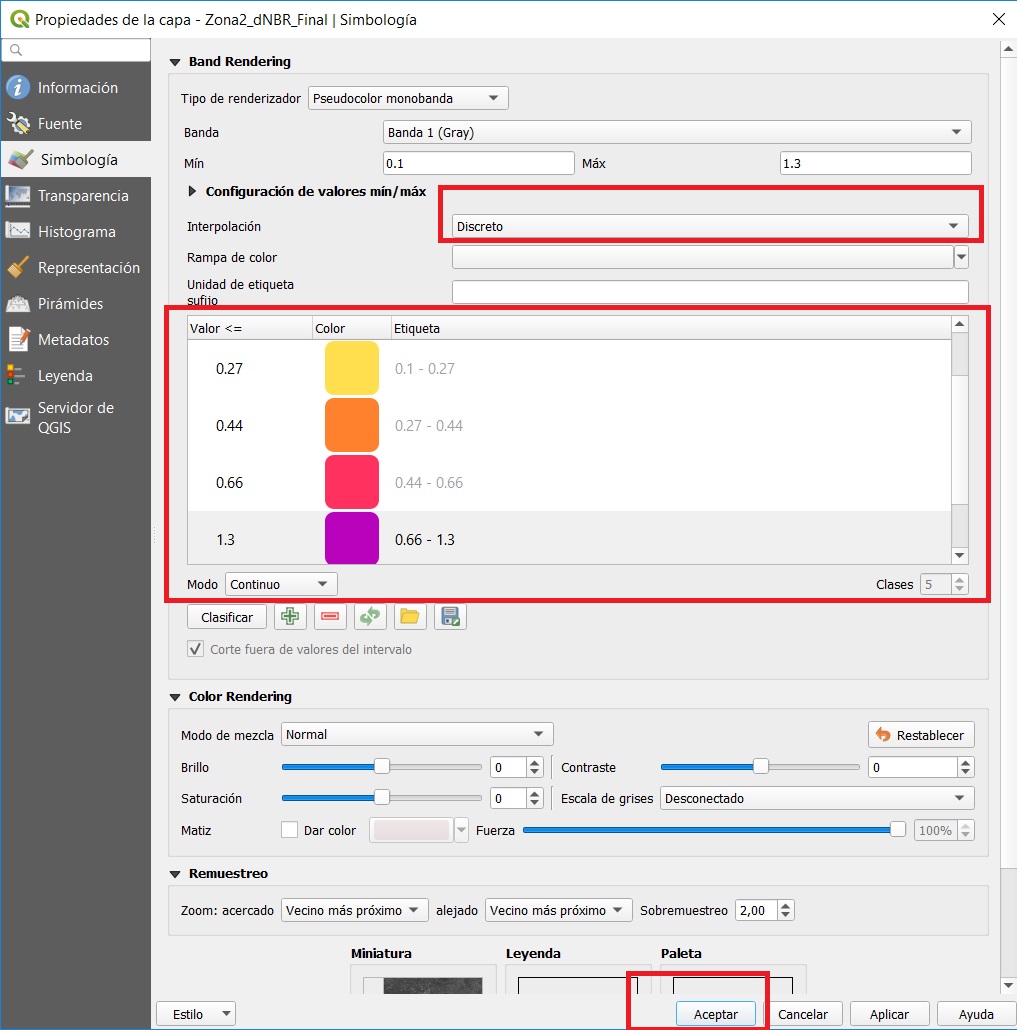Screen dimensions: 1017x1030
Task: Switch to the Metadatos tab
Action: 73,340
